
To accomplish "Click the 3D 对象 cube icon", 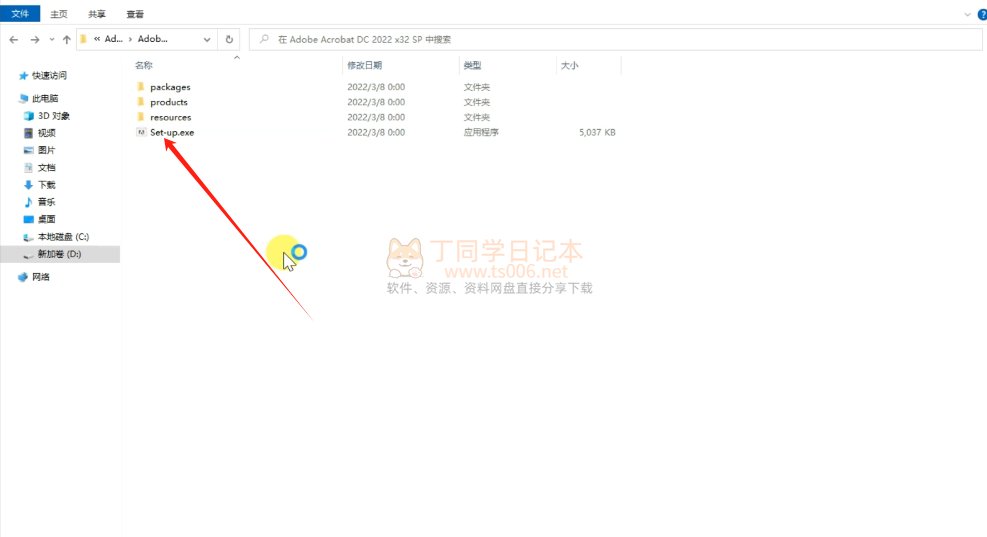I will coord(28,116).
